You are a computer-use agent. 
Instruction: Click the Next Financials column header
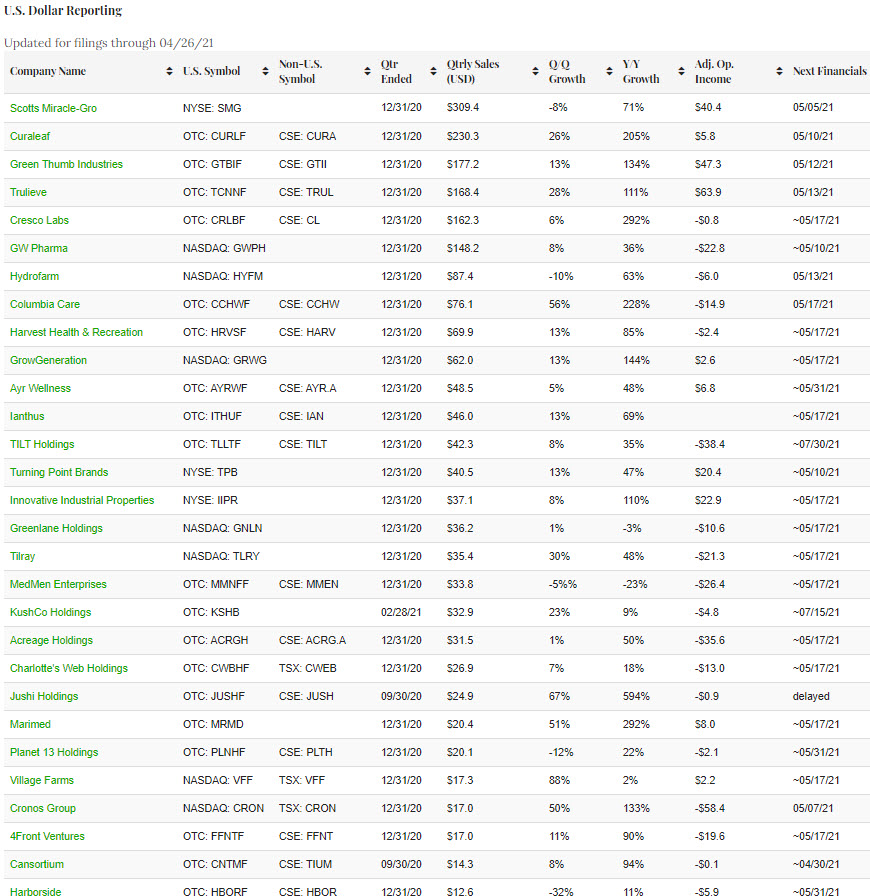point(829,72)
